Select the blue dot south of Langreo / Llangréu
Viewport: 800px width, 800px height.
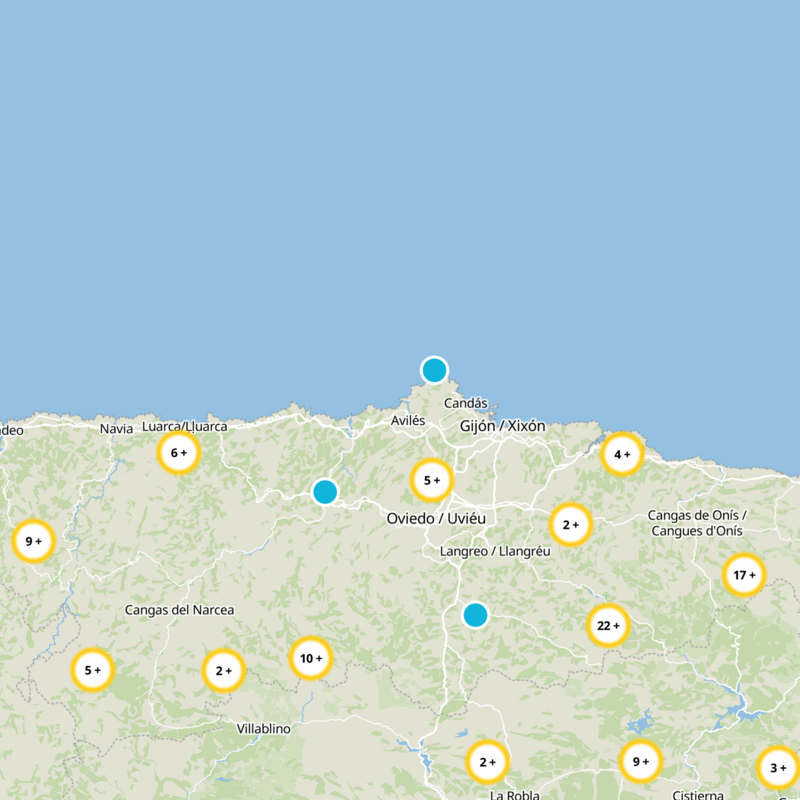474,616
